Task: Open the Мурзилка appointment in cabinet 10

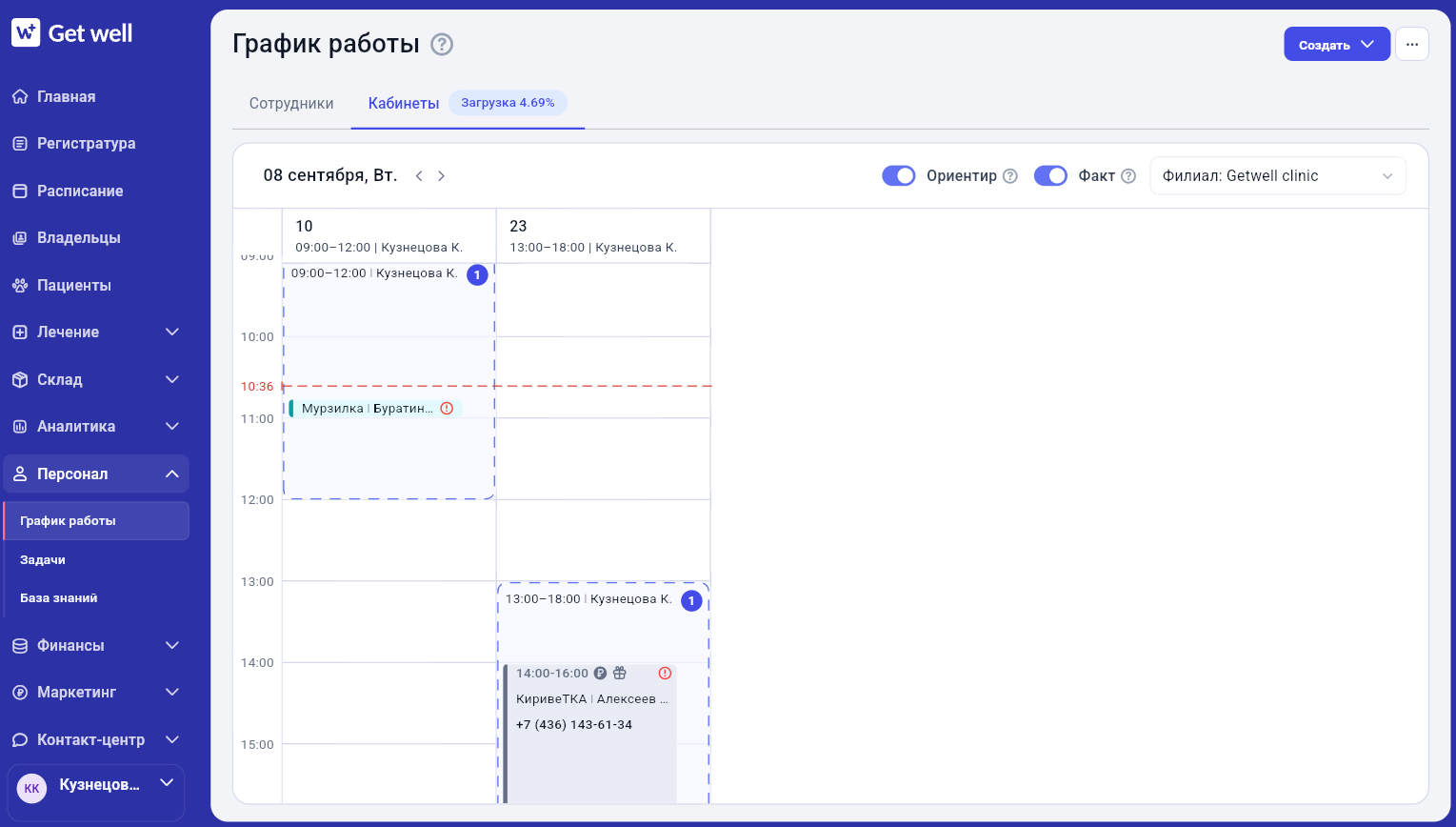Action: pos(375,409)
